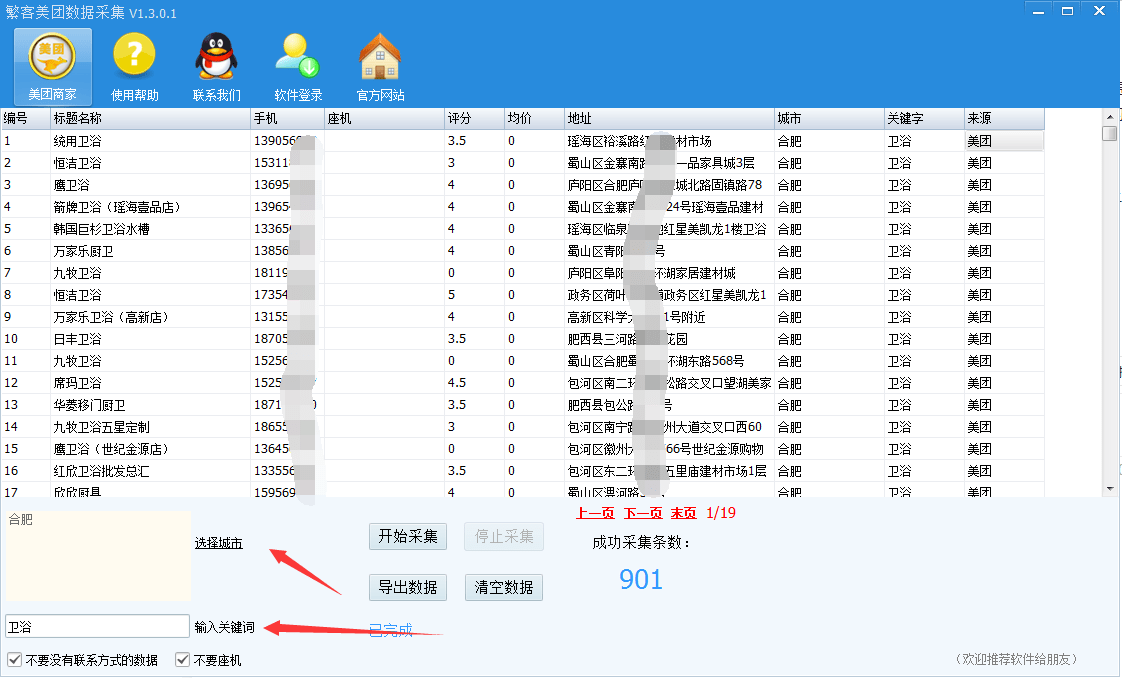Select row 鹰卫浴 numbered 3
Image resolution: width=1122 pixels, height=678 pixels.
coord(522,185)
